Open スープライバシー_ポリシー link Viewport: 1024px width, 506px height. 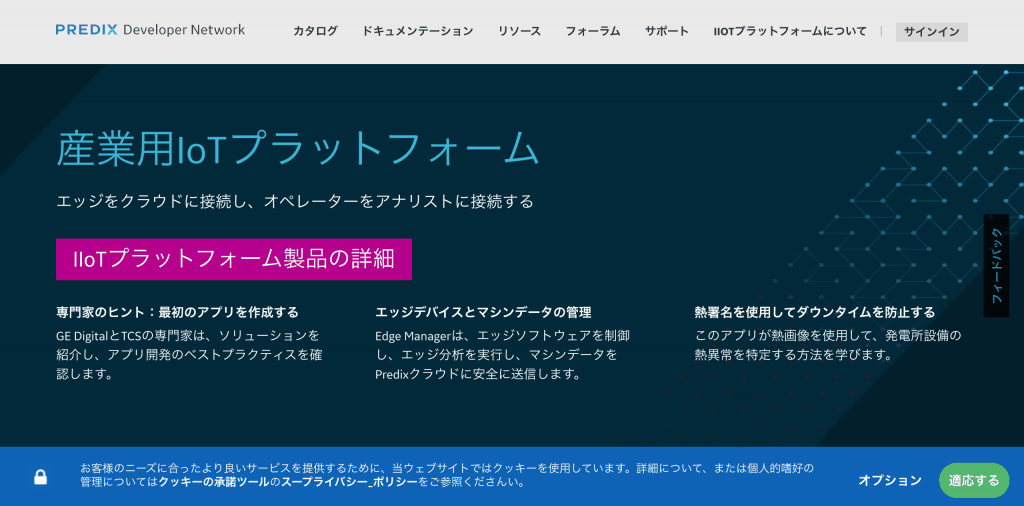point(349,483)
